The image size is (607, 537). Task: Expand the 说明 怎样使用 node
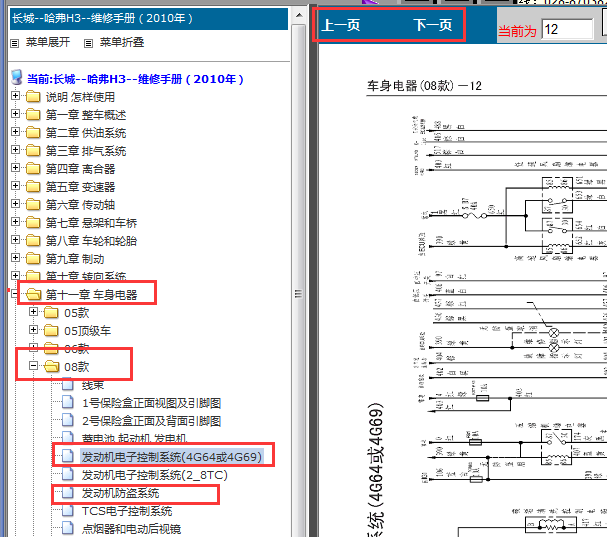click(x=15, y=95)
